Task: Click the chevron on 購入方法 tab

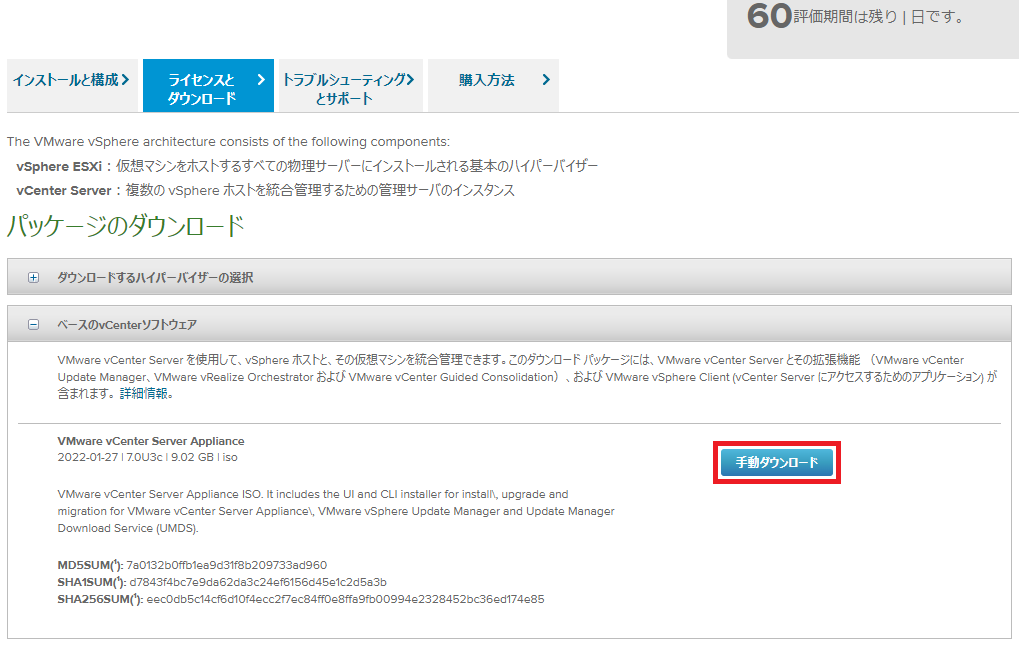Action: pos(546,79)
